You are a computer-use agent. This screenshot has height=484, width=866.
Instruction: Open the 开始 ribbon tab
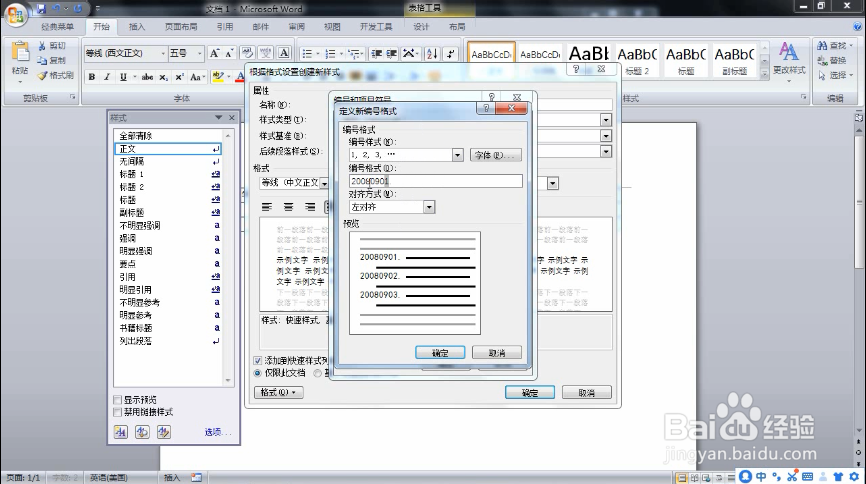101,27
